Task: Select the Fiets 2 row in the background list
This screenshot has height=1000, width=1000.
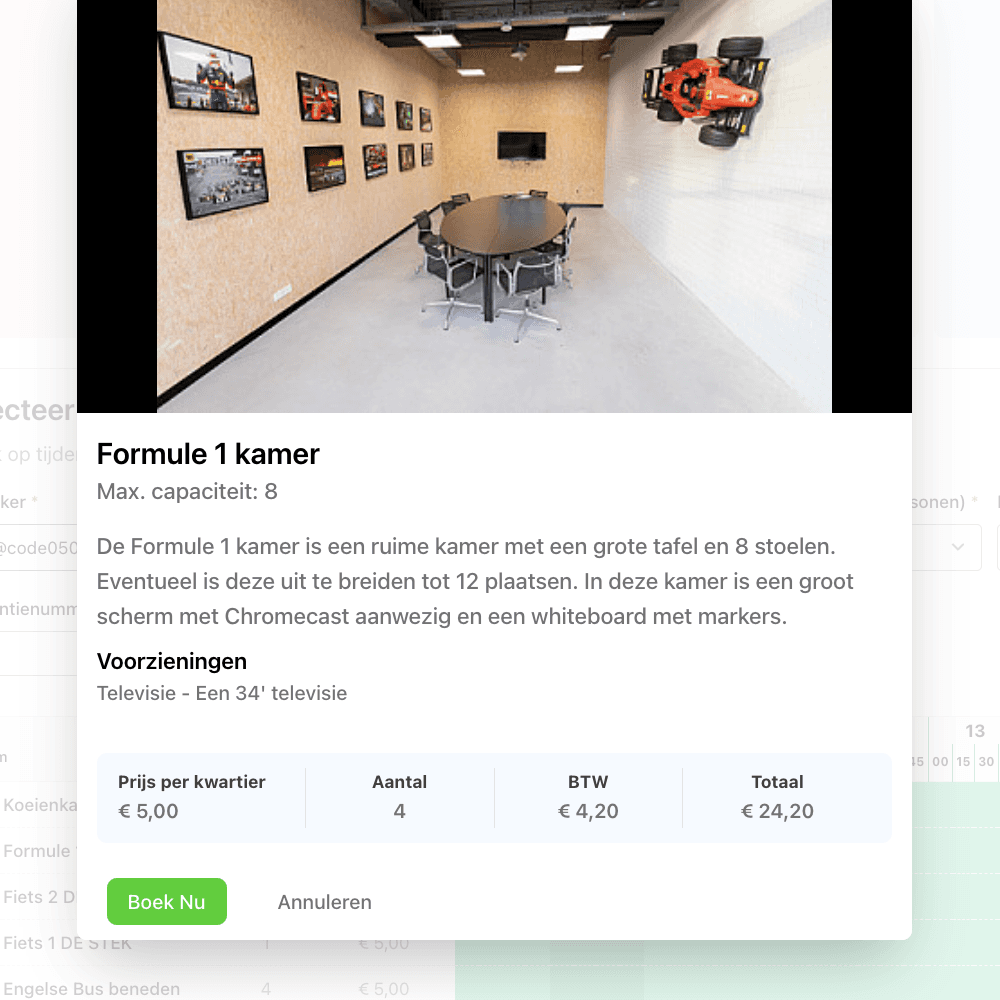Action: 38,897
